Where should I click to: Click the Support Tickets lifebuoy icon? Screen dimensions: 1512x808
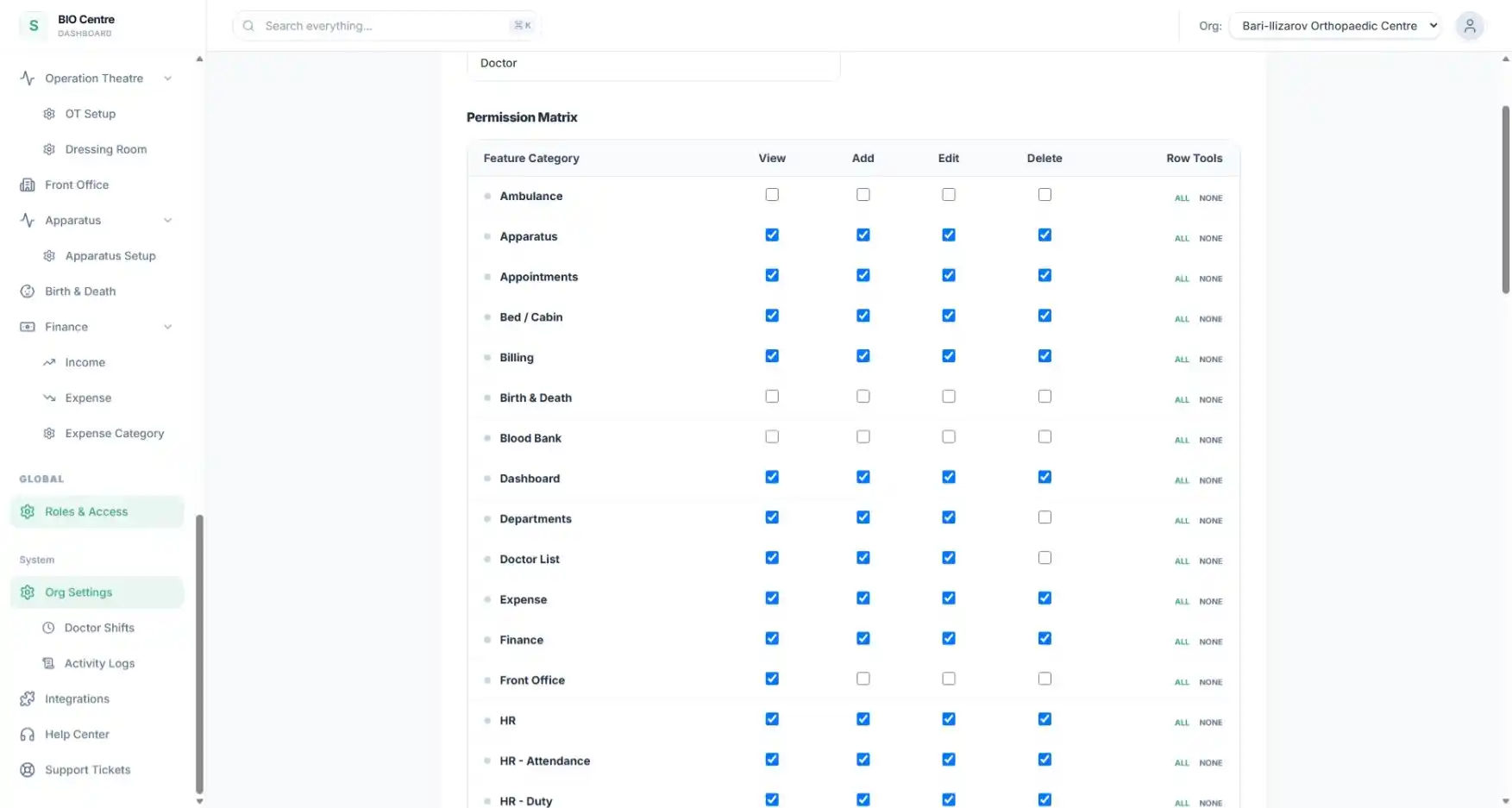click(x=28, y=770)
